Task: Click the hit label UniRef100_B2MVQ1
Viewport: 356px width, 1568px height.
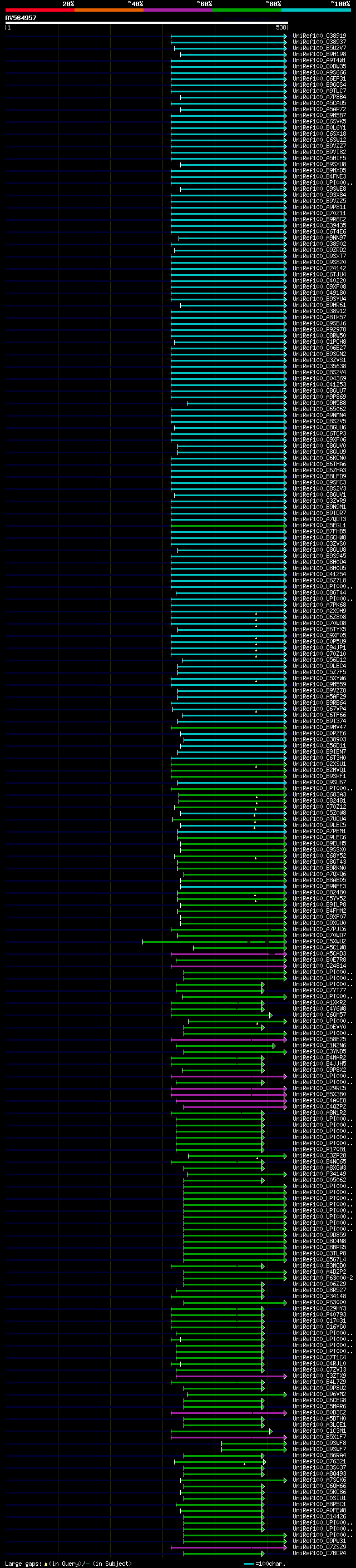Action: click(319, 770)
